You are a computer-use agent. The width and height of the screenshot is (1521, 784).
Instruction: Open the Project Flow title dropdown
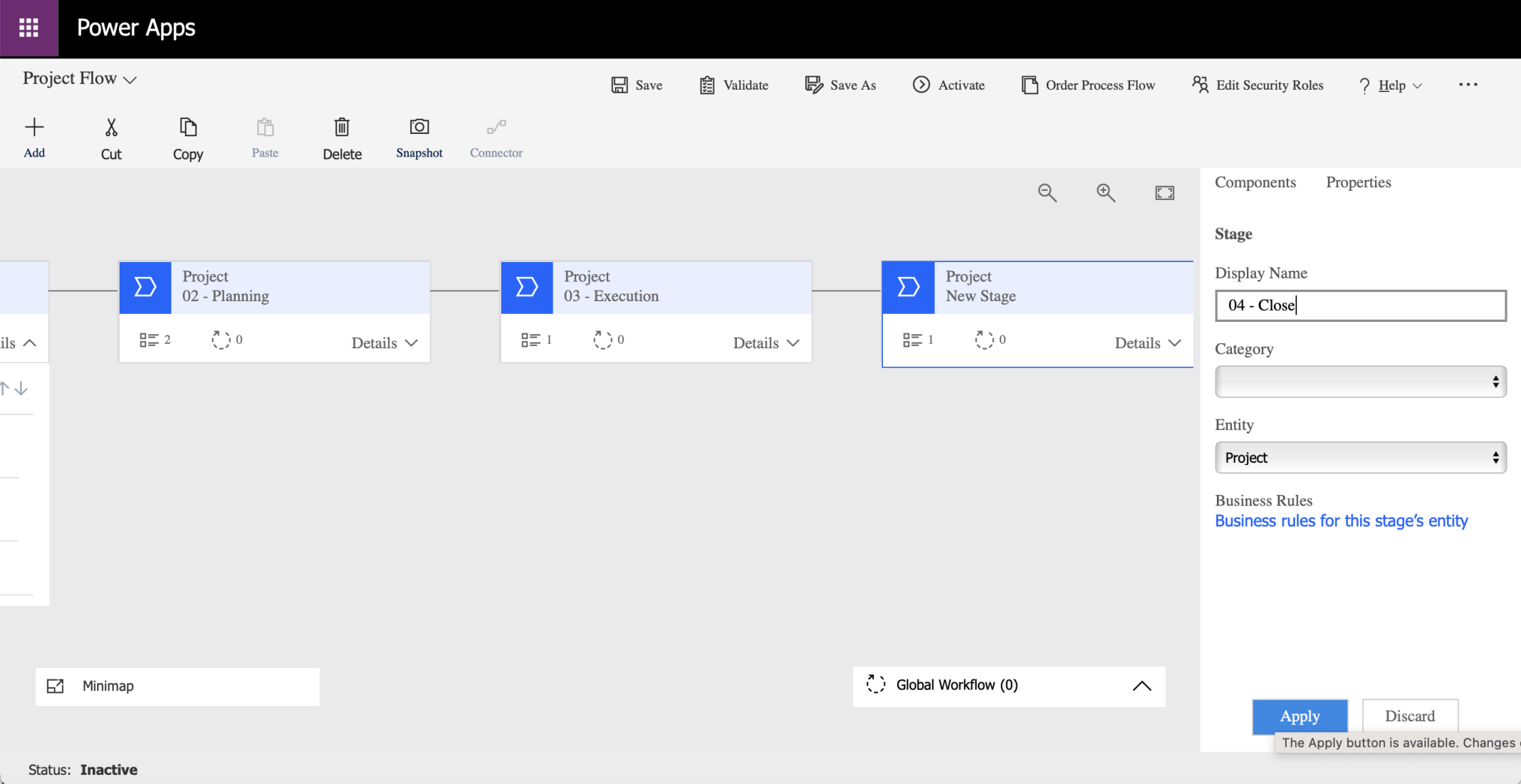tap(130, 80)
